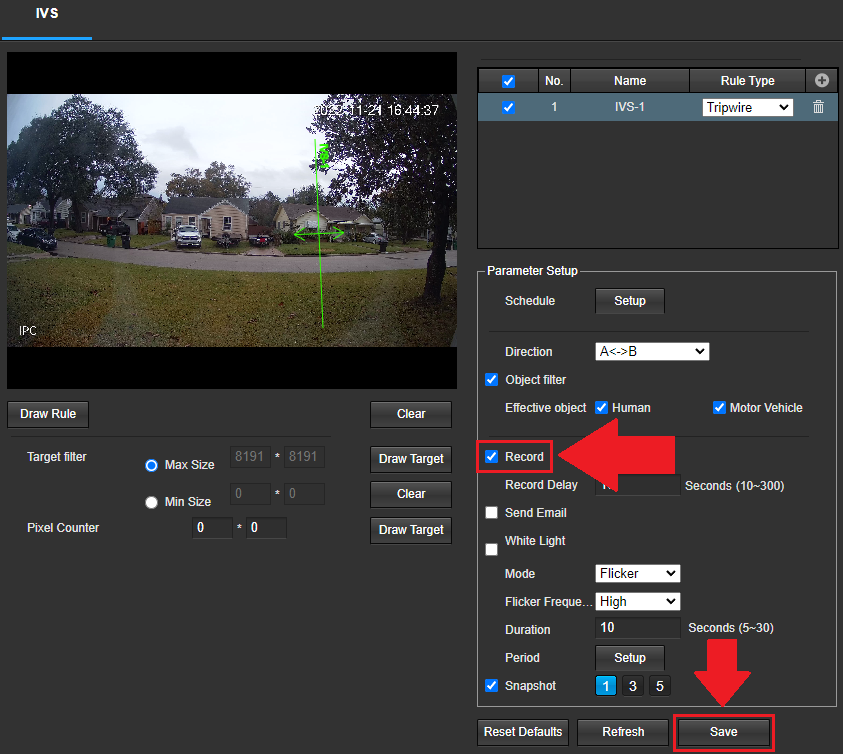Select snapshot count 5
Viewport: 843px width, 754px height.
click(660, 686)
